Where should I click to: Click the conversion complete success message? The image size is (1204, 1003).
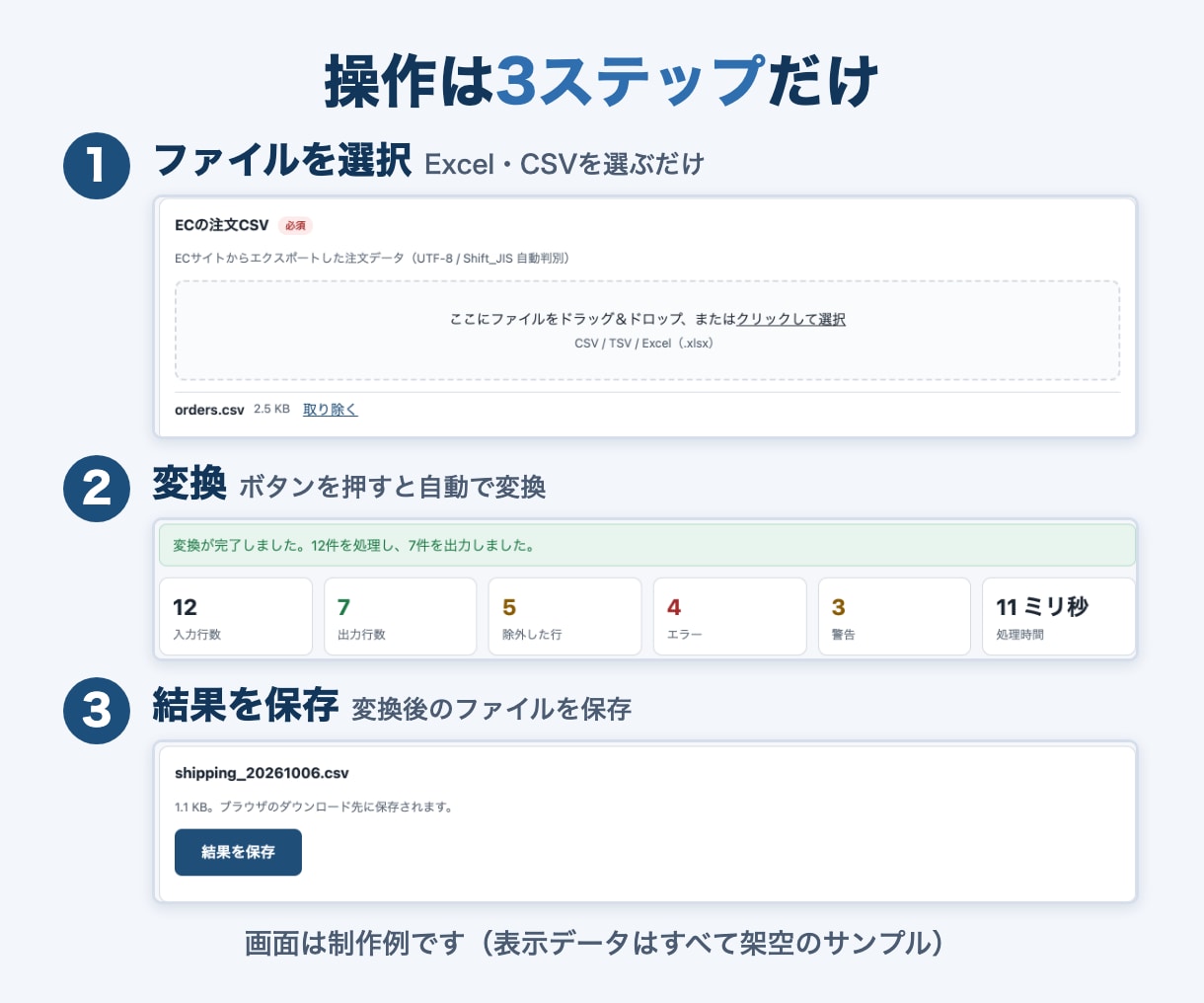tap(647, 545)
